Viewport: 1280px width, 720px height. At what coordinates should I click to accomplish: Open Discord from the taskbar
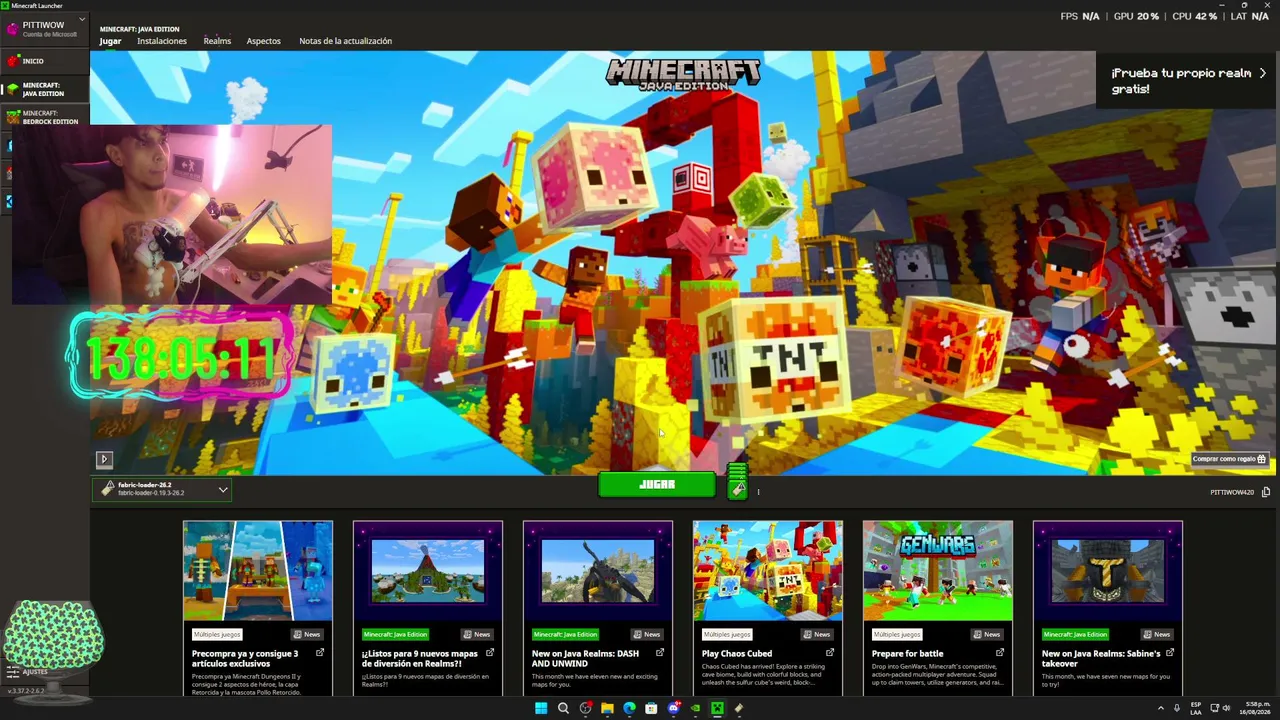(x=673, y=708)
